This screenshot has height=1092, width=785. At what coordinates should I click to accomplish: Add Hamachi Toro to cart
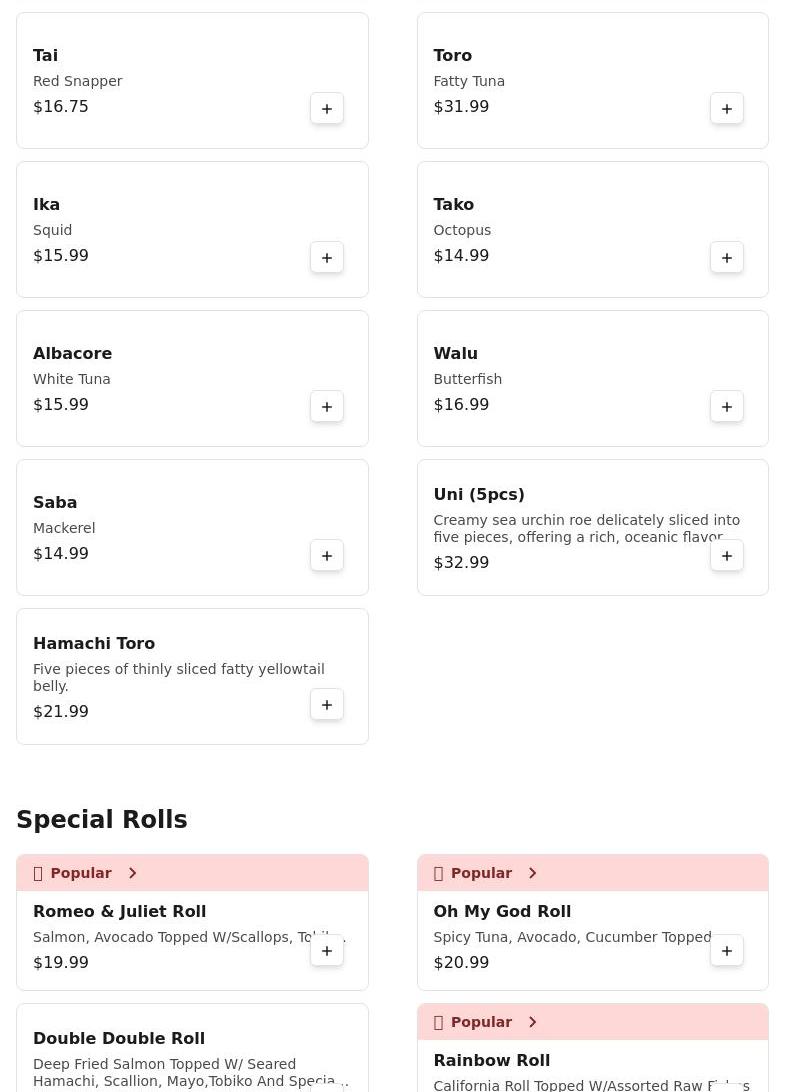click(x=327, y=705)
